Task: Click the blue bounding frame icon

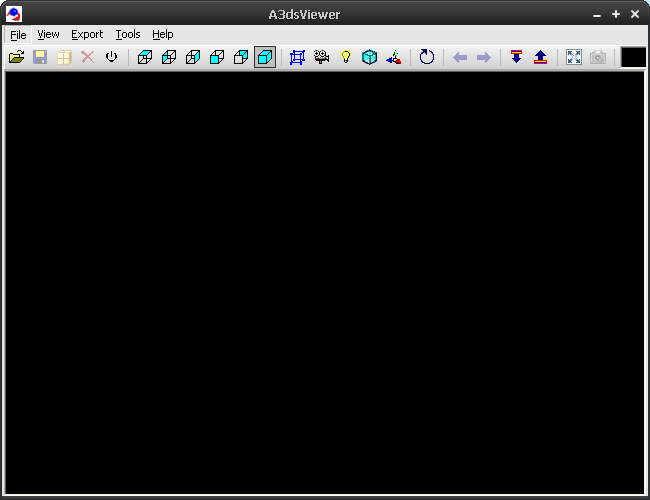Action: coord(297,57)
